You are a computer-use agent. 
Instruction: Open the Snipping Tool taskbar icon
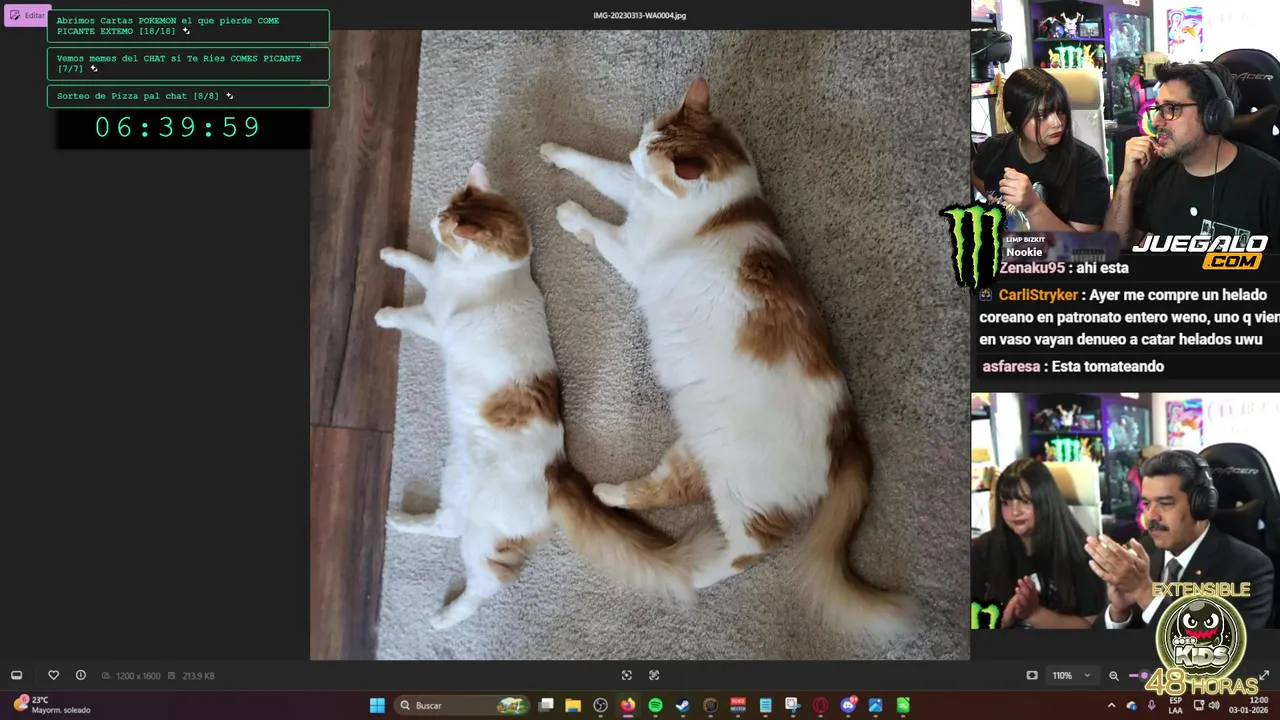pos(793,705)
